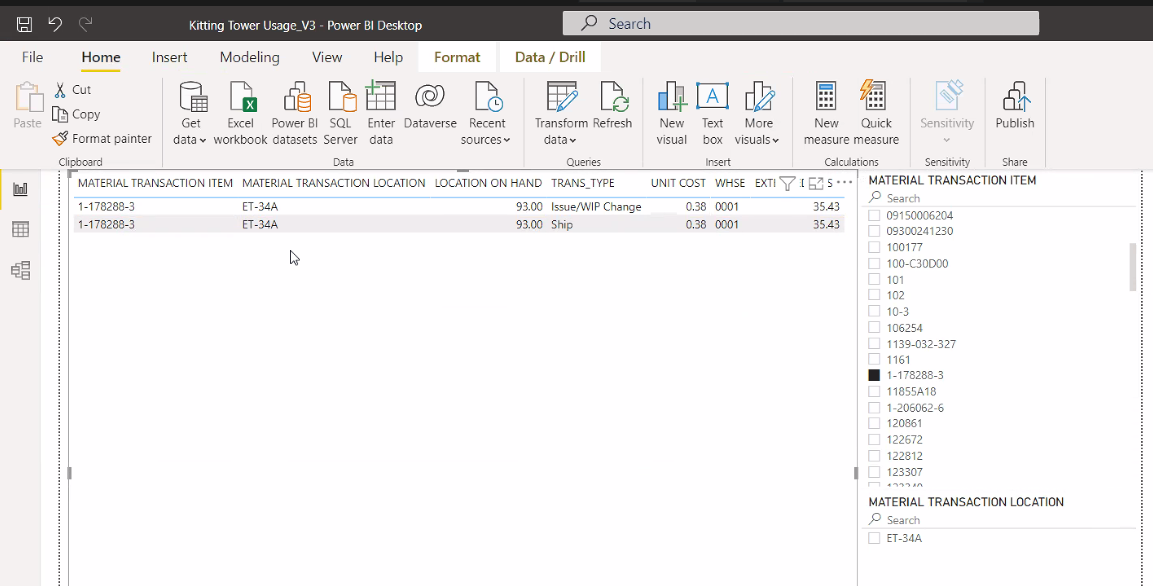Click the Enter data table icon

tap(381, 96)
